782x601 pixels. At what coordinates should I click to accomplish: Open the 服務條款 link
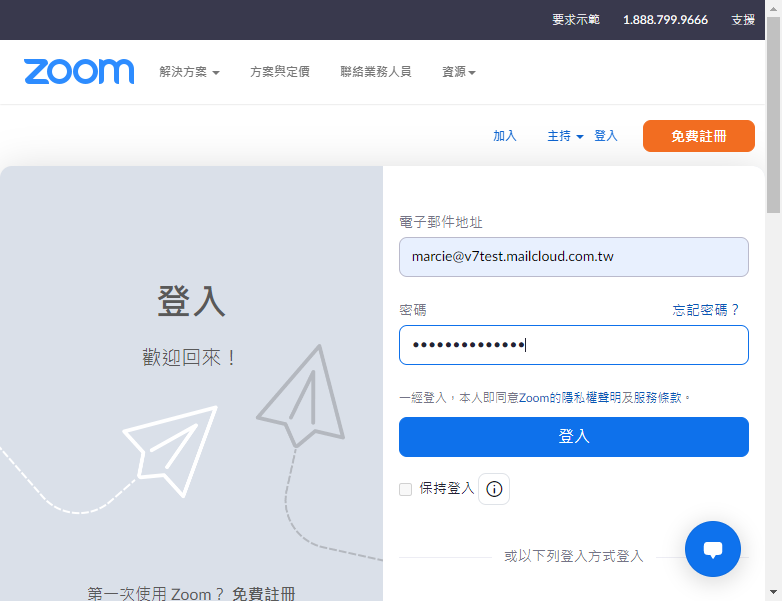pos(657,398)
